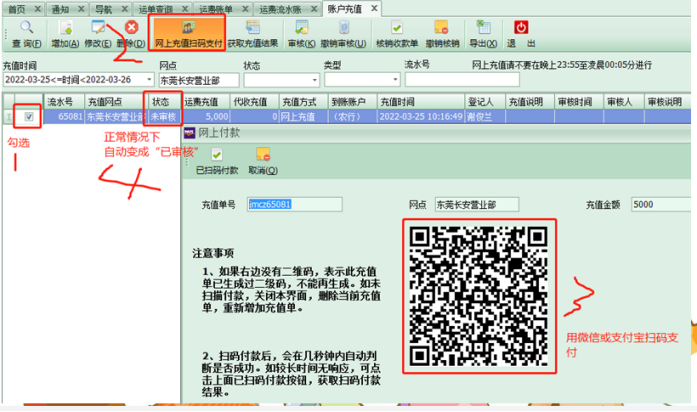
Task: Sort by 审核说明 column header
Action: point(667,102)
